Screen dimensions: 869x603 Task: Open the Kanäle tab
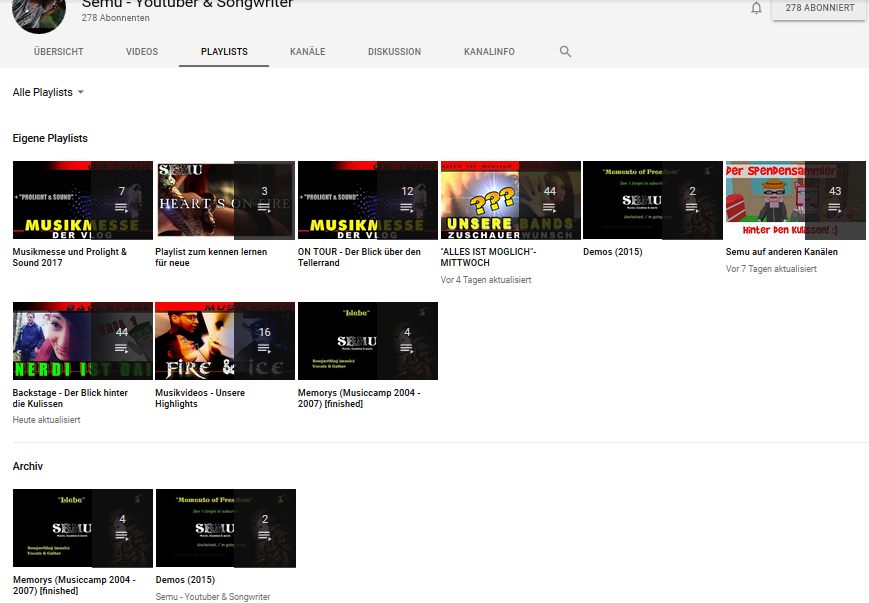307,52
